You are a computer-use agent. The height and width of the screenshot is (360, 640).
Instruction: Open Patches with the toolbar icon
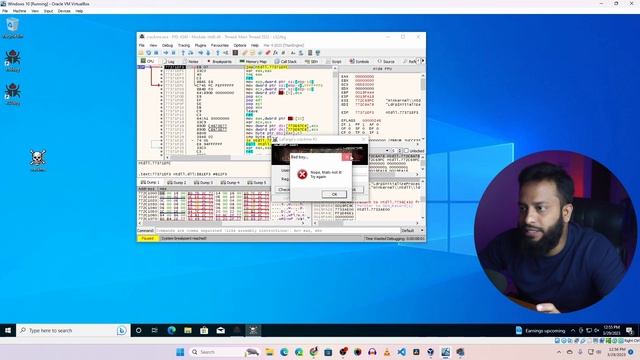point(245,53)
